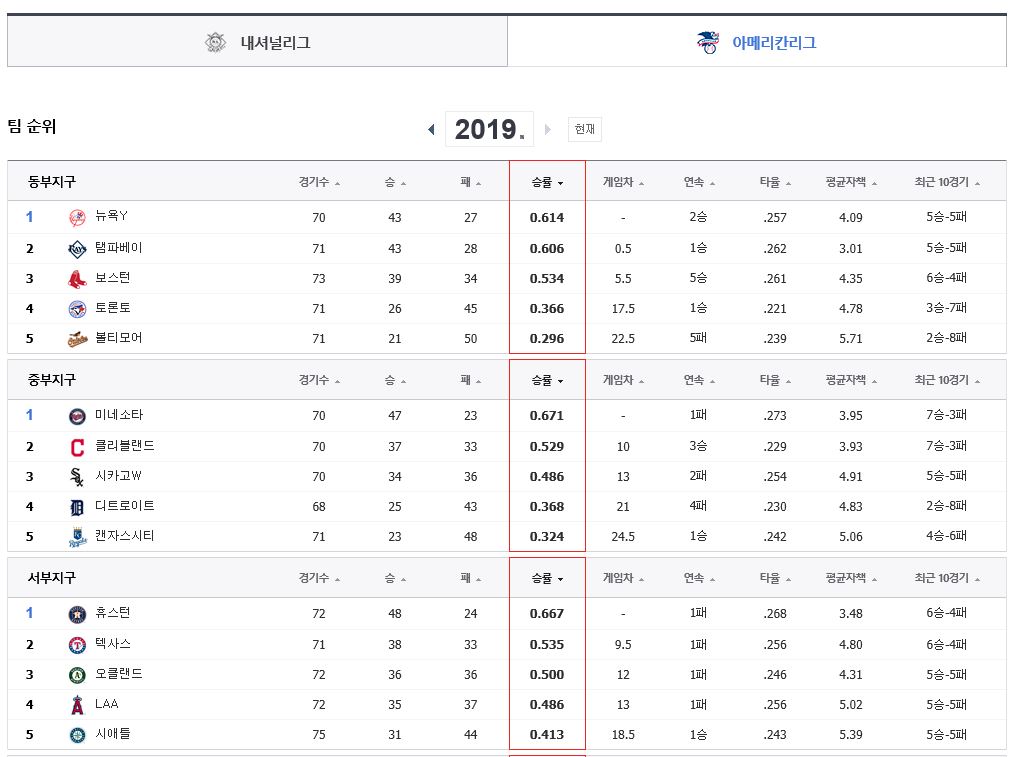Click 0.614 win rate value
Viewport: 1011px width, 757px height.
[x=547, y=217]
